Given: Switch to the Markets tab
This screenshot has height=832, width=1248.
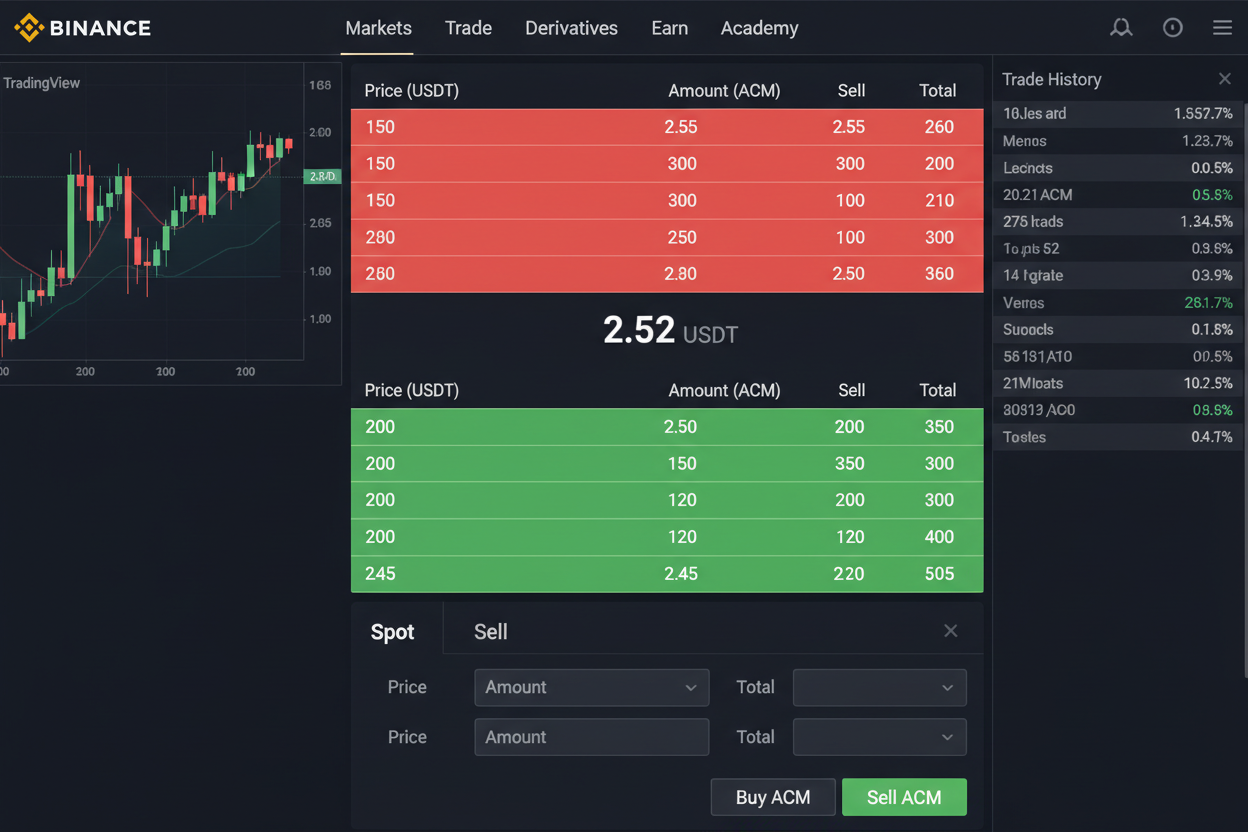Looking at the screenshot, I should click(378, 28).
